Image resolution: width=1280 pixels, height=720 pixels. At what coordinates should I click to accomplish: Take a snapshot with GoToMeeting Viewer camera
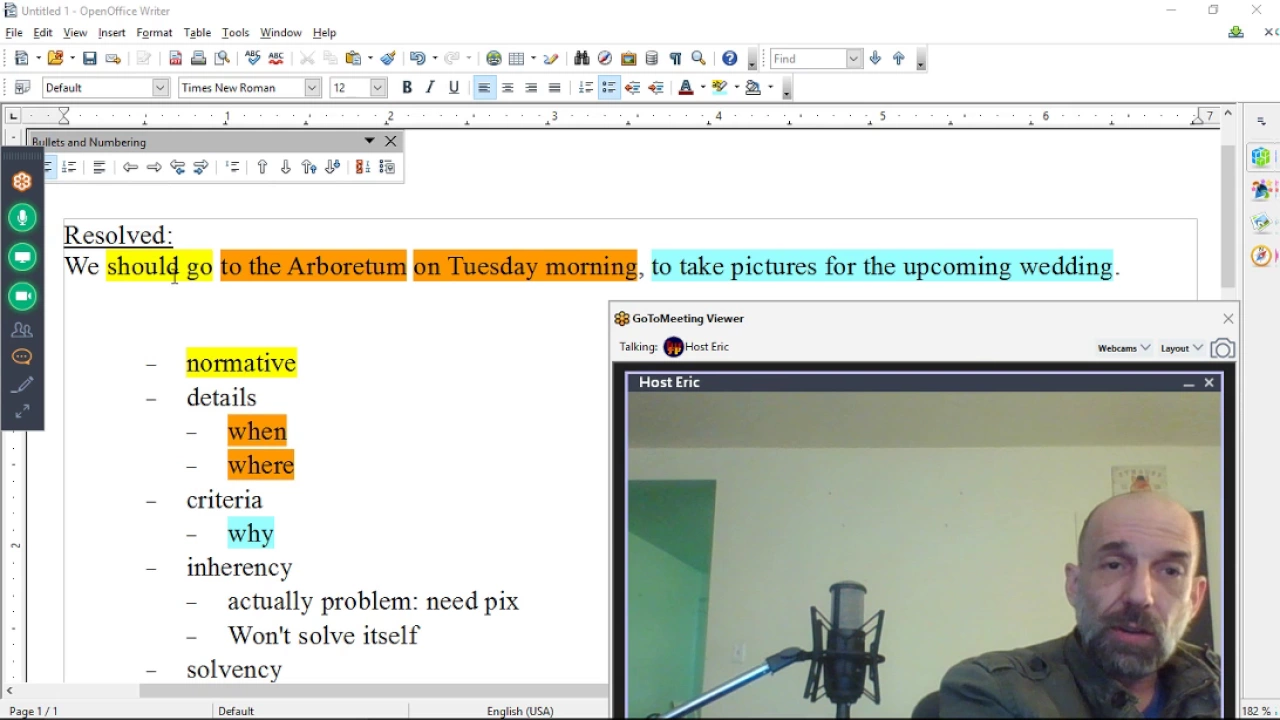[1222, 348]
